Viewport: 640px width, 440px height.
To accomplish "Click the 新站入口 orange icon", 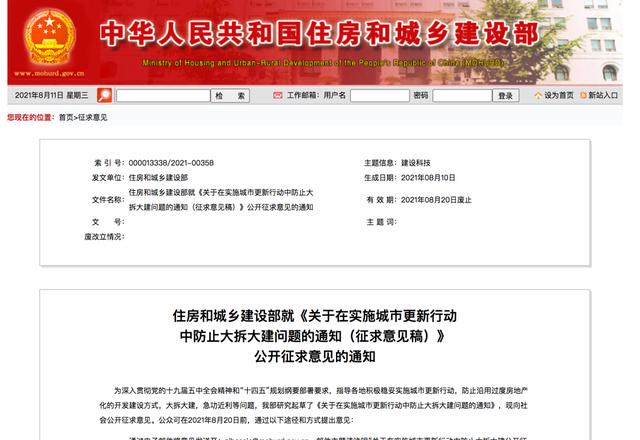I will coord(583,96).
